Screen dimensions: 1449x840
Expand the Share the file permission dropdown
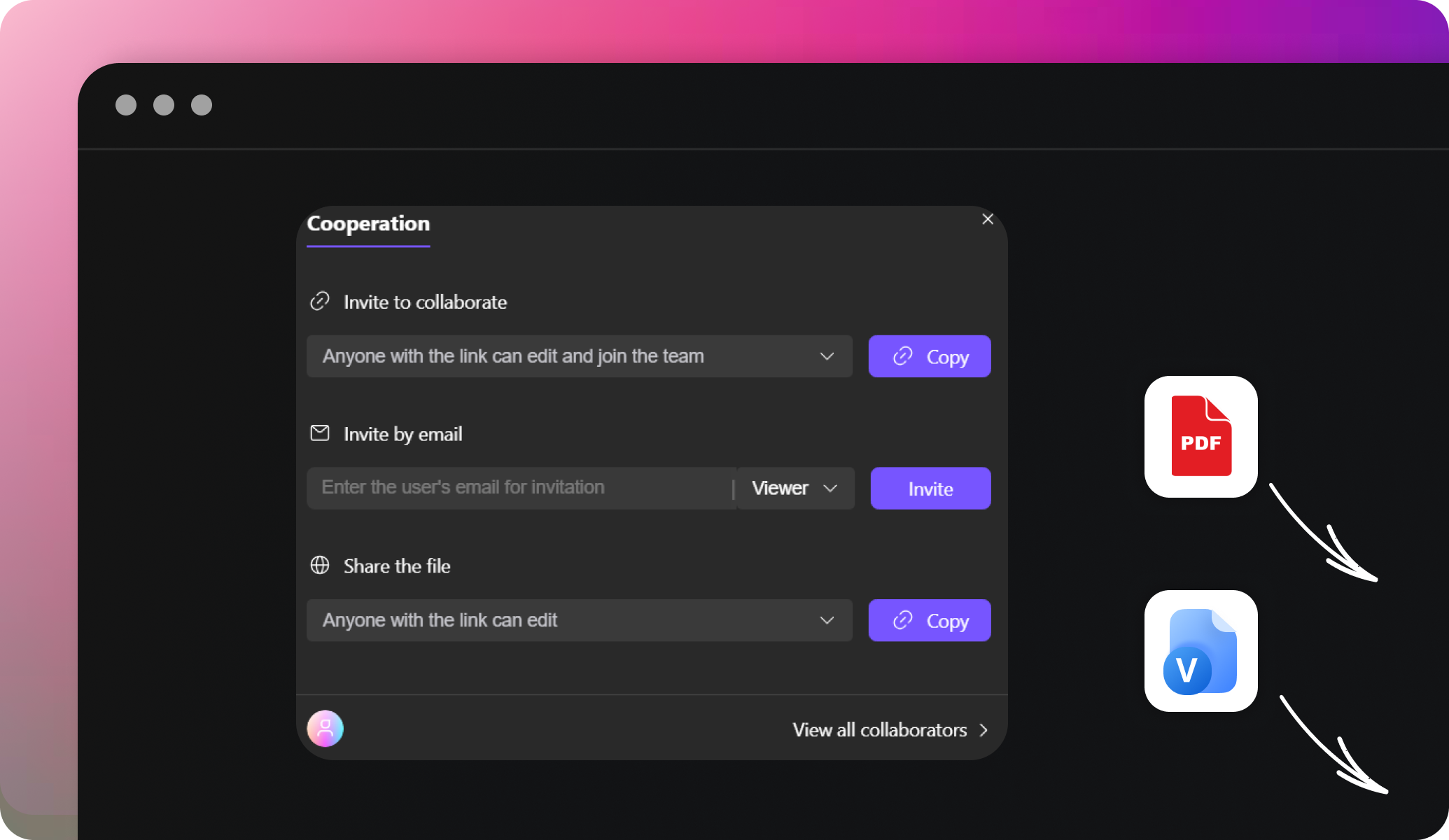827,620
